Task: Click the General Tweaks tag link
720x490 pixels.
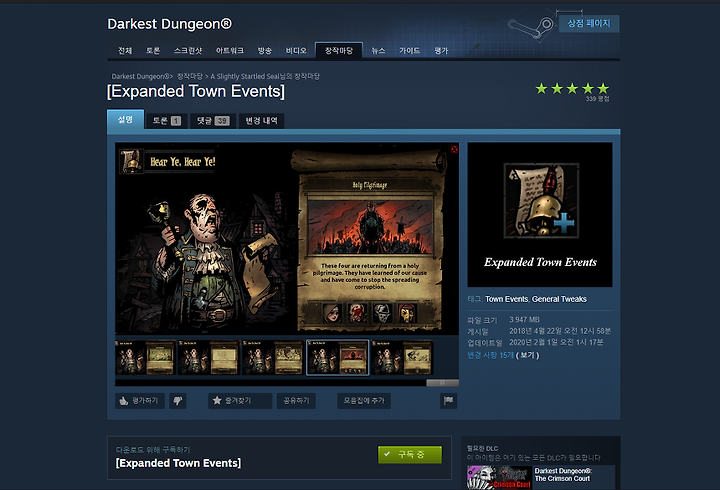Action: click(559, 299)
